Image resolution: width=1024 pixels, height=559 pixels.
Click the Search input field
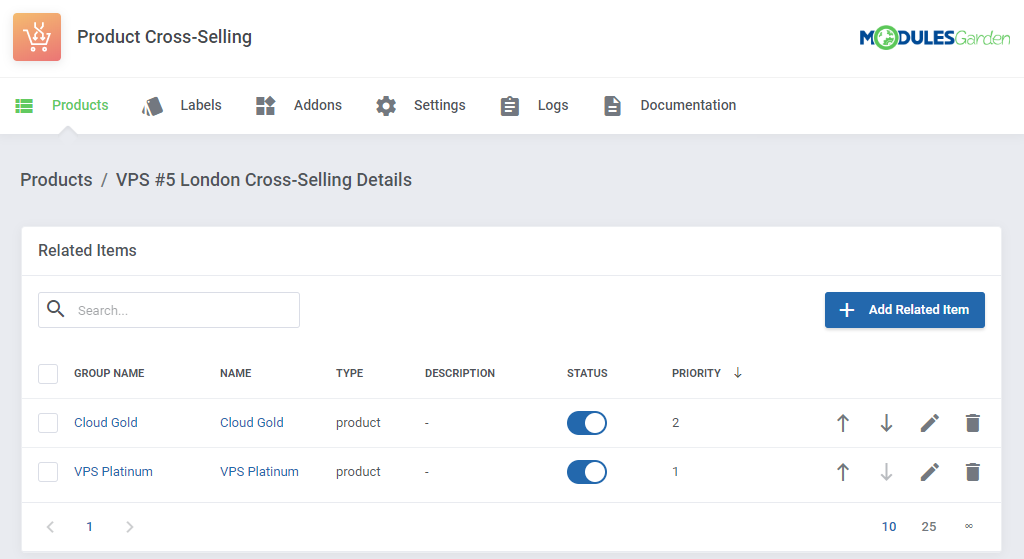(x=169, y=310)
